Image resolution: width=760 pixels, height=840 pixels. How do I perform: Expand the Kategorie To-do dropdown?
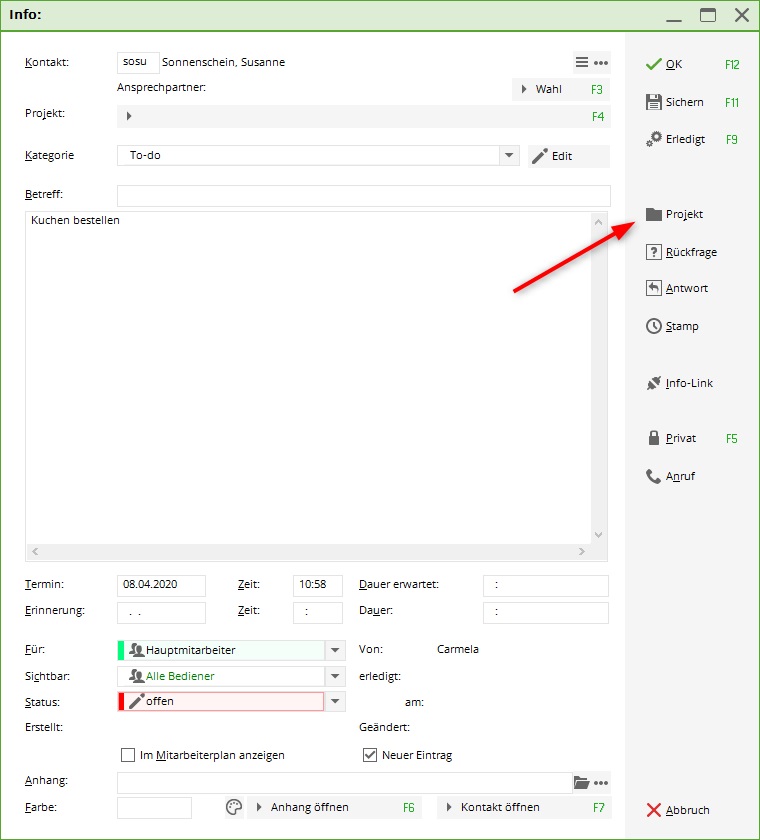click(x=509, y=156)
